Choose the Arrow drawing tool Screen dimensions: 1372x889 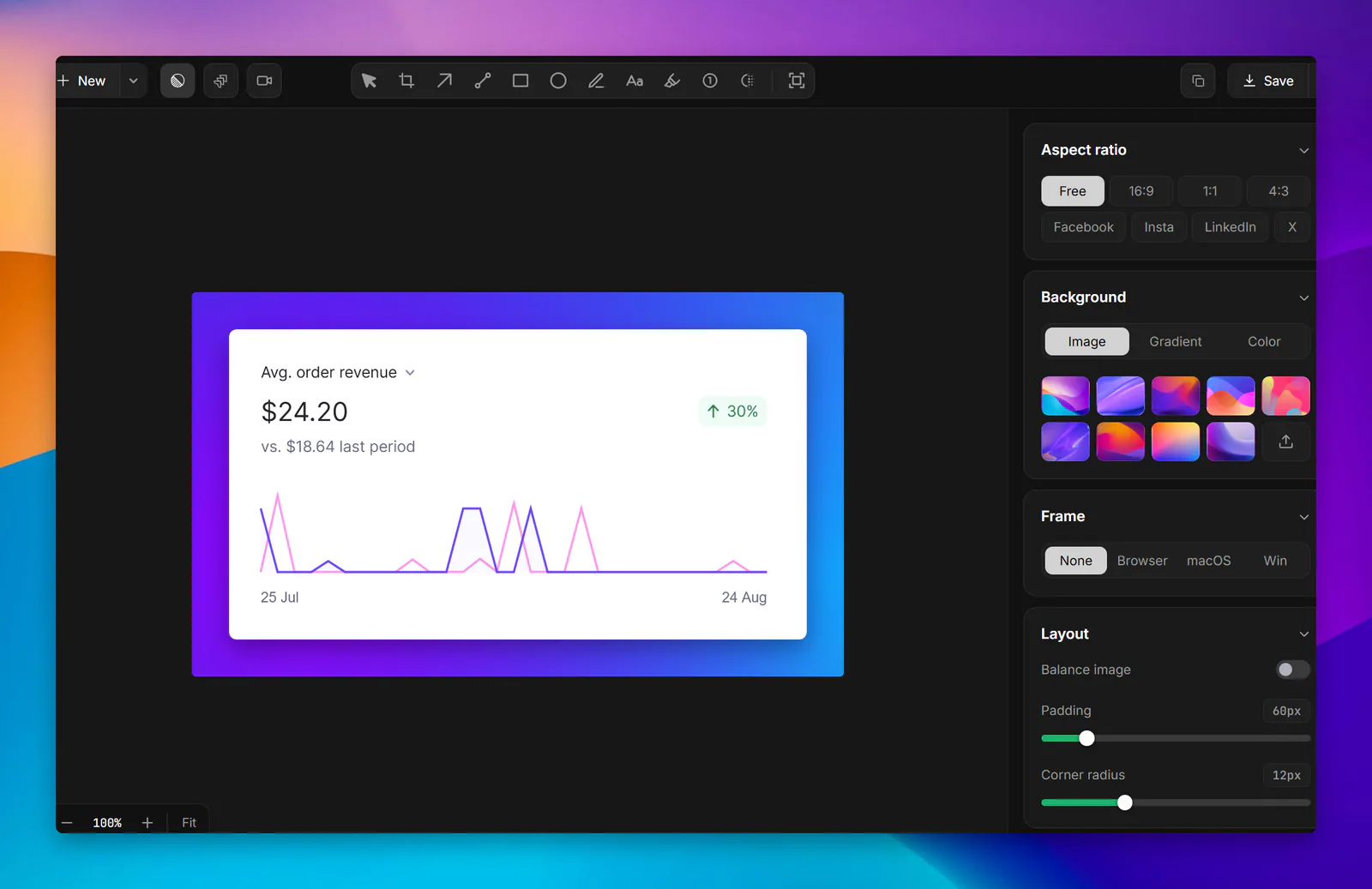[444, 81]
